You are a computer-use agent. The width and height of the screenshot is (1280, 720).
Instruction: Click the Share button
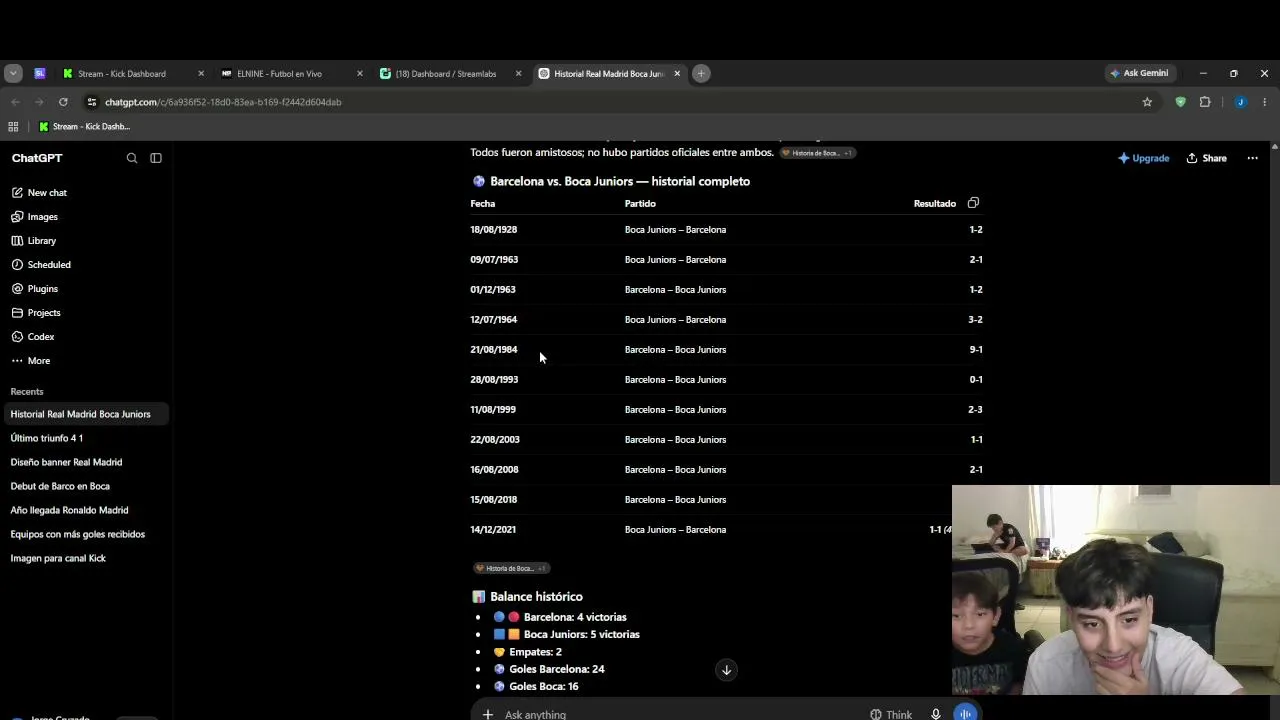coord(1207,158)
